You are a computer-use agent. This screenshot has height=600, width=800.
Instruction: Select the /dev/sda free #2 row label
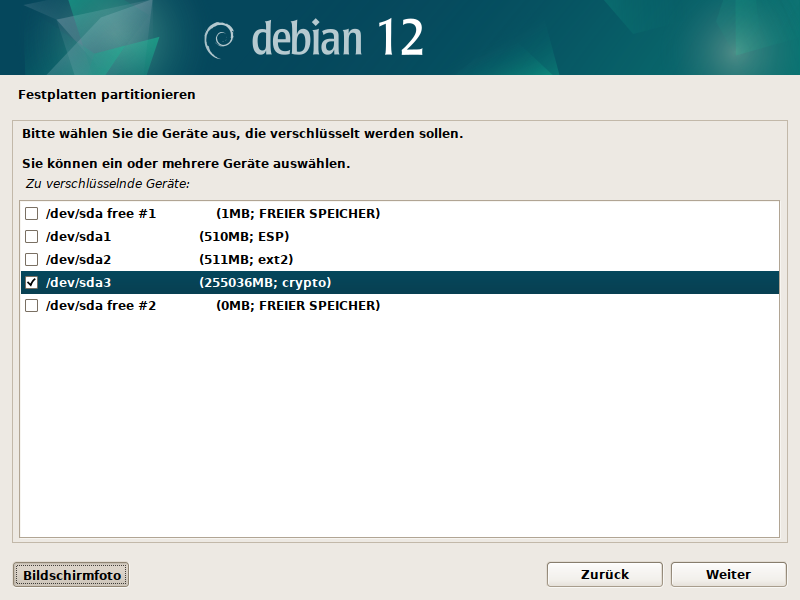point(101,306)
